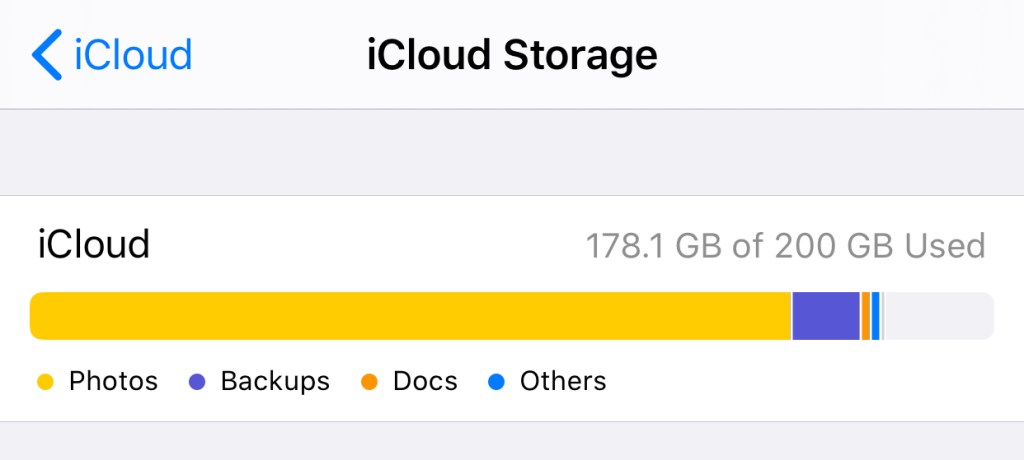The height and width of the screenshot is (460, 1024).
Task: Tap the blue Others segment in storage bar
Action: (x=876, y=316)
